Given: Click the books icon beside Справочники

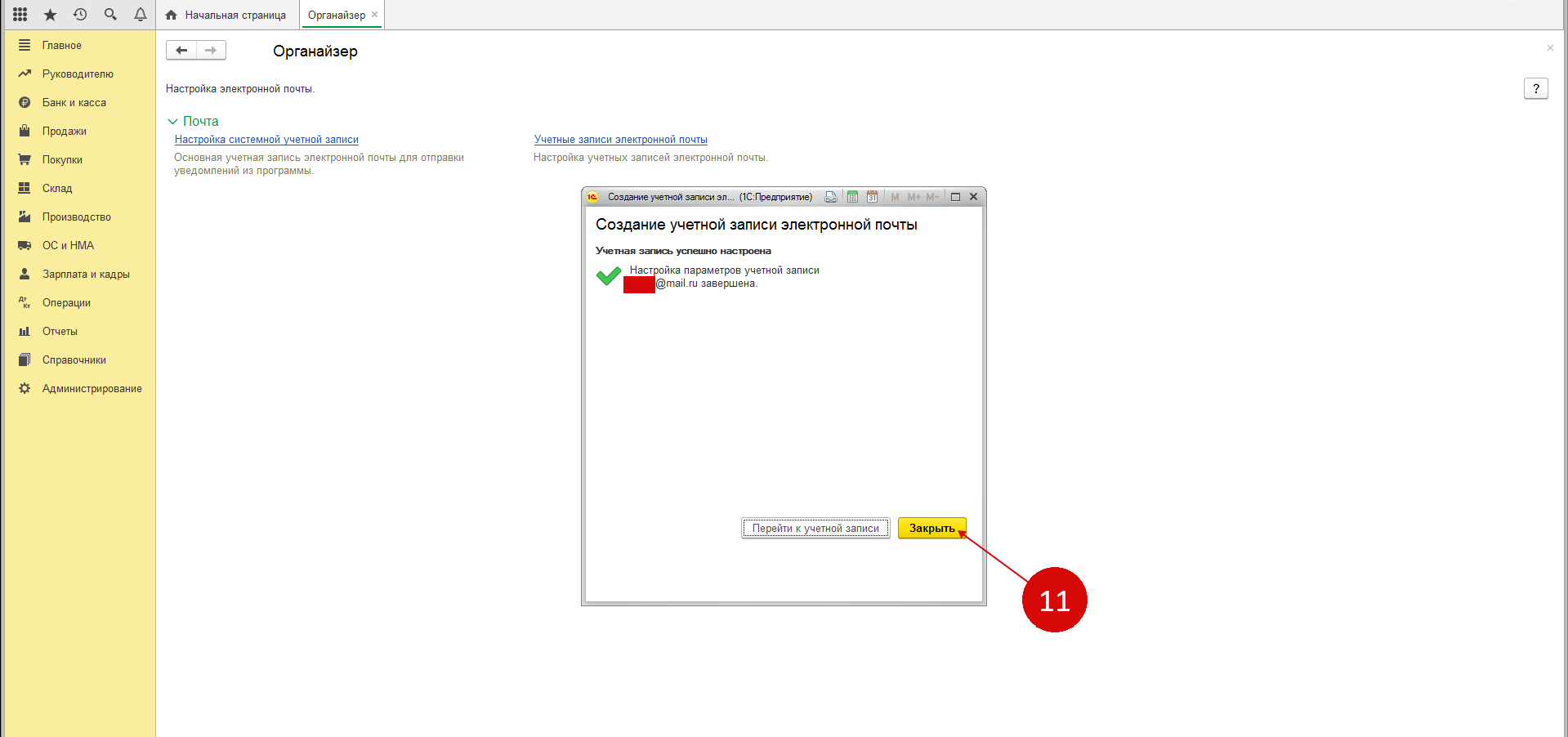Looking at the screenshot, I should point(25,360).
